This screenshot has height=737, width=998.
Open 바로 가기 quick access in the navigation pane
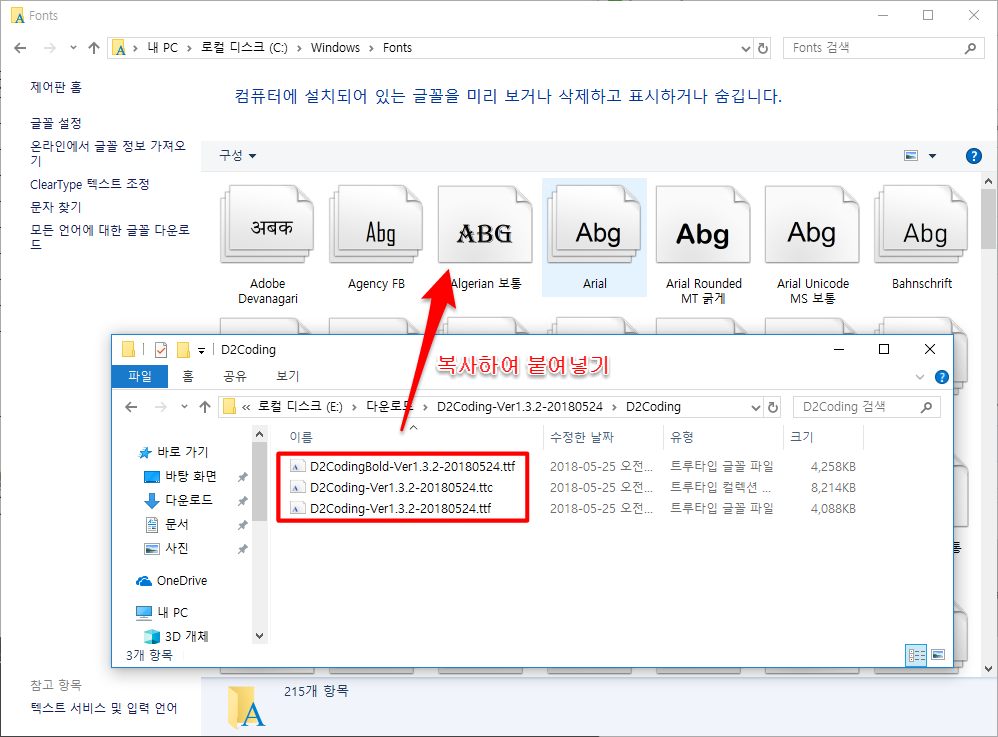click(173, 452)
